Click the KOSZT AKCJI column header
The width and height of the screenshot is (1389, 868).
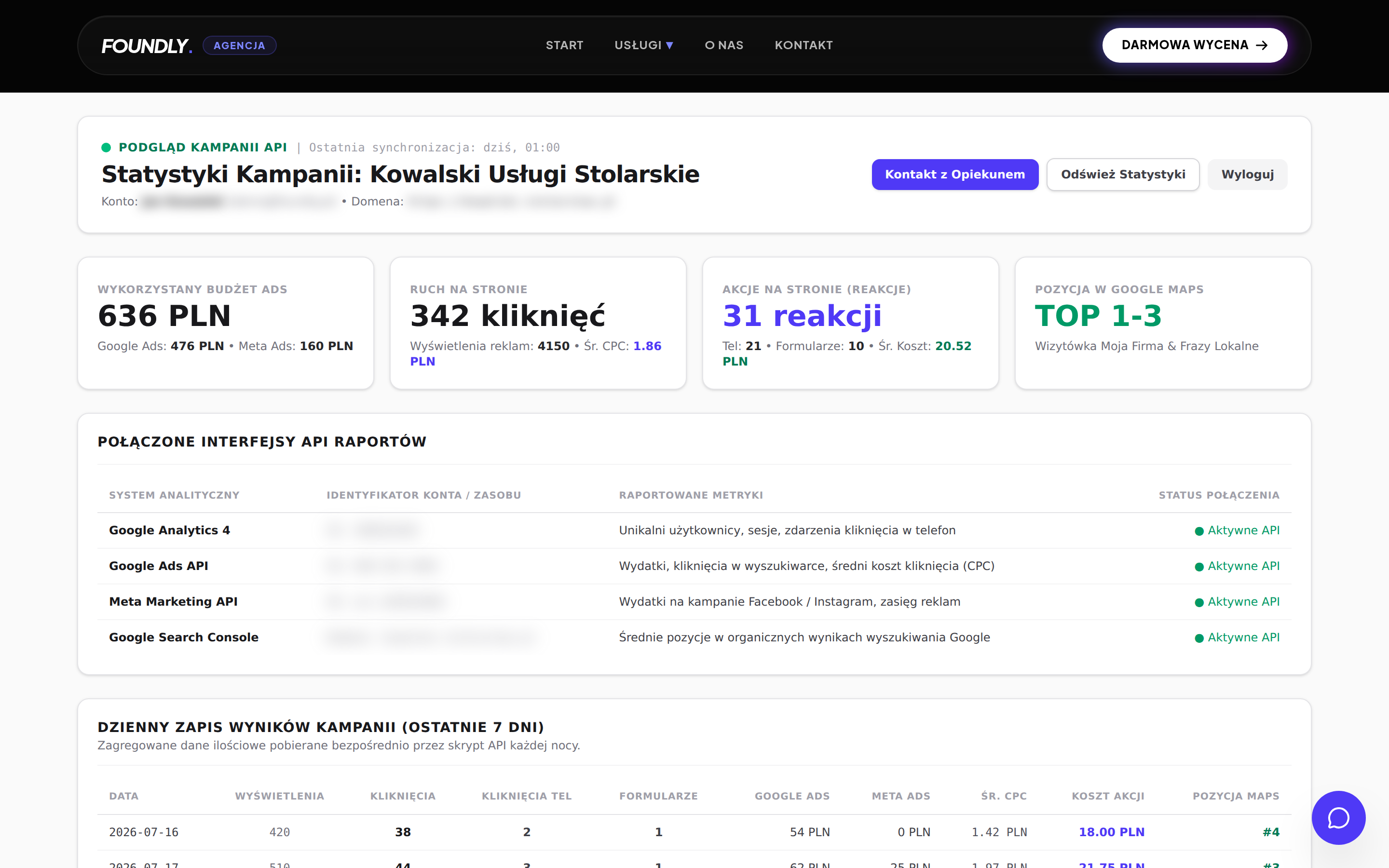[1108, 796]
